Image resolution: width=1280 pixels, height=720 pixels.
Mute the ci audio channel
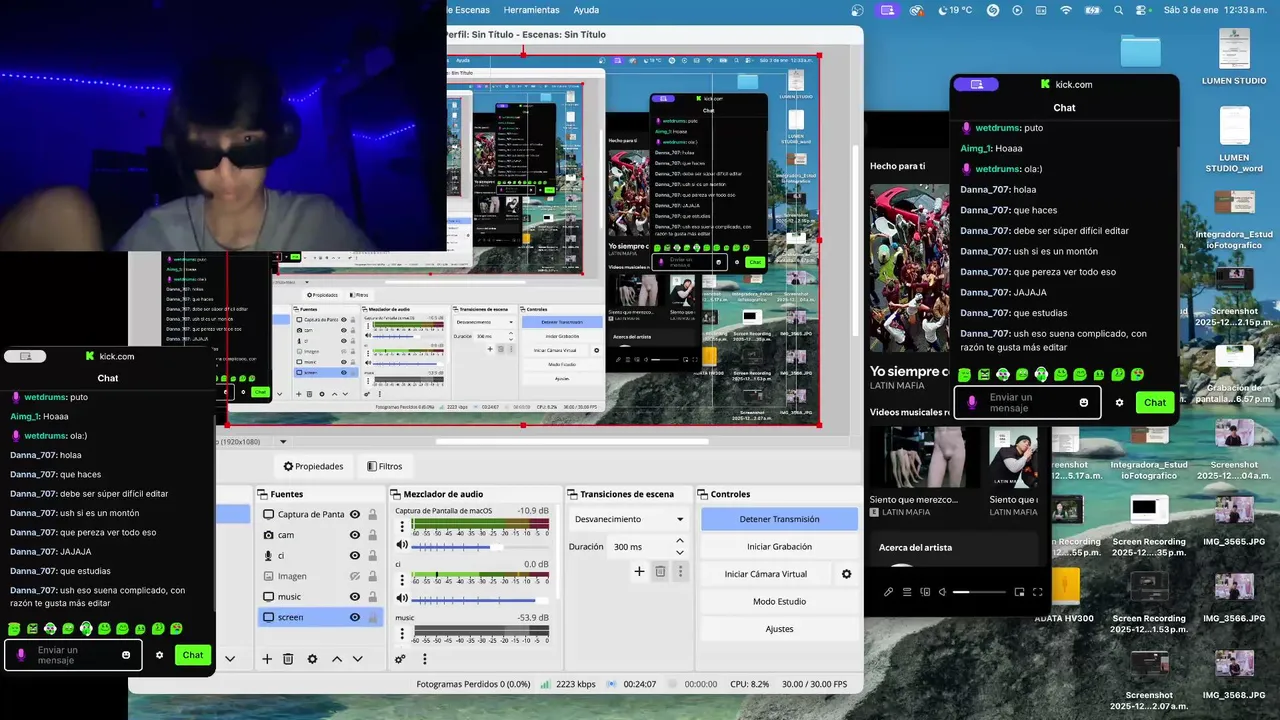pos(402,598)
